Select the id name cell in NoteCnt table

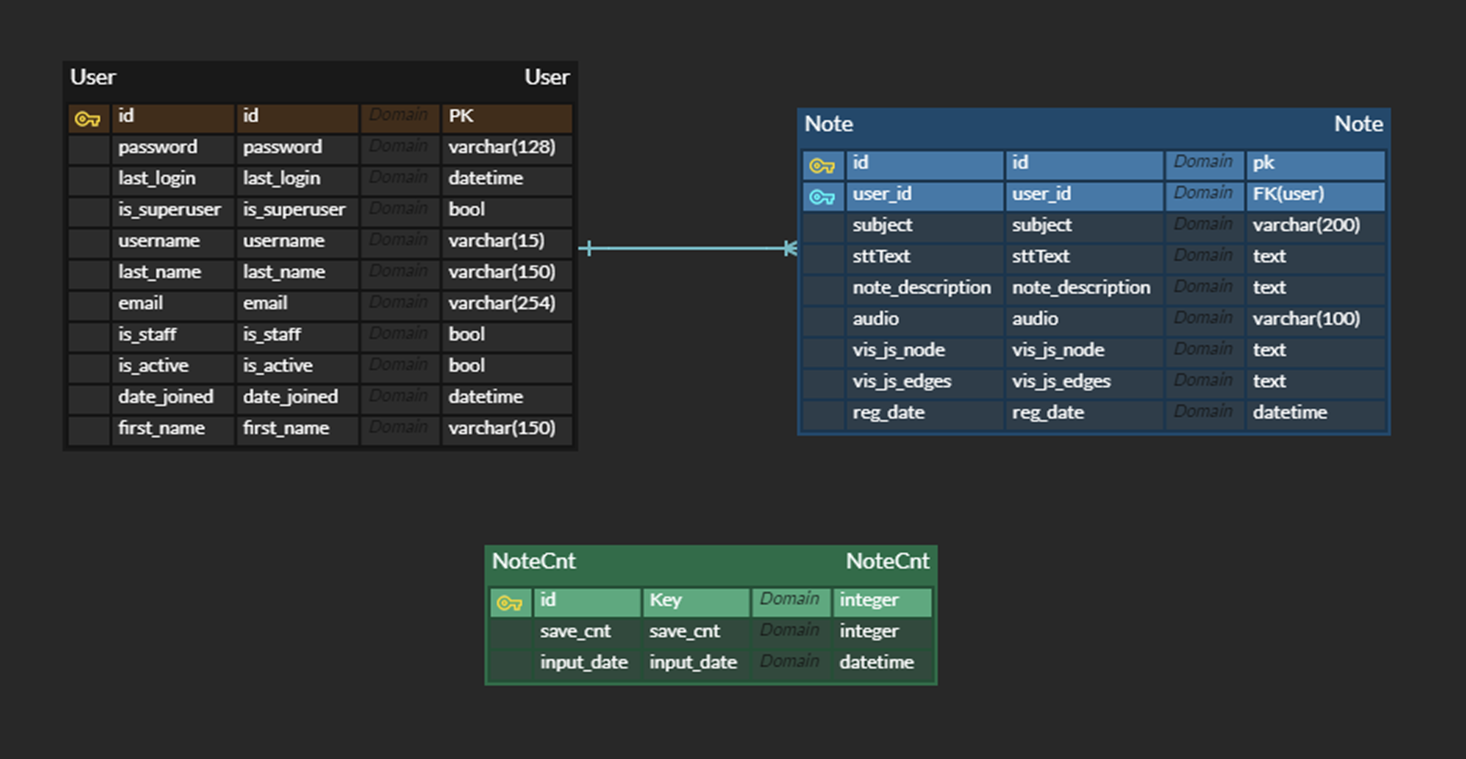[x=587, y=601]
